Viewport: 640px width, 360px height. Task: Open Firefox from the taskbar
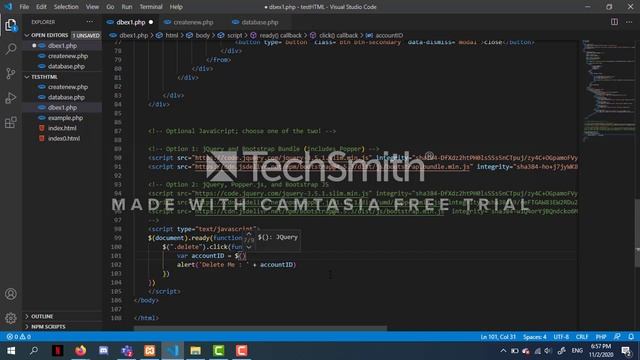(80, 351)
